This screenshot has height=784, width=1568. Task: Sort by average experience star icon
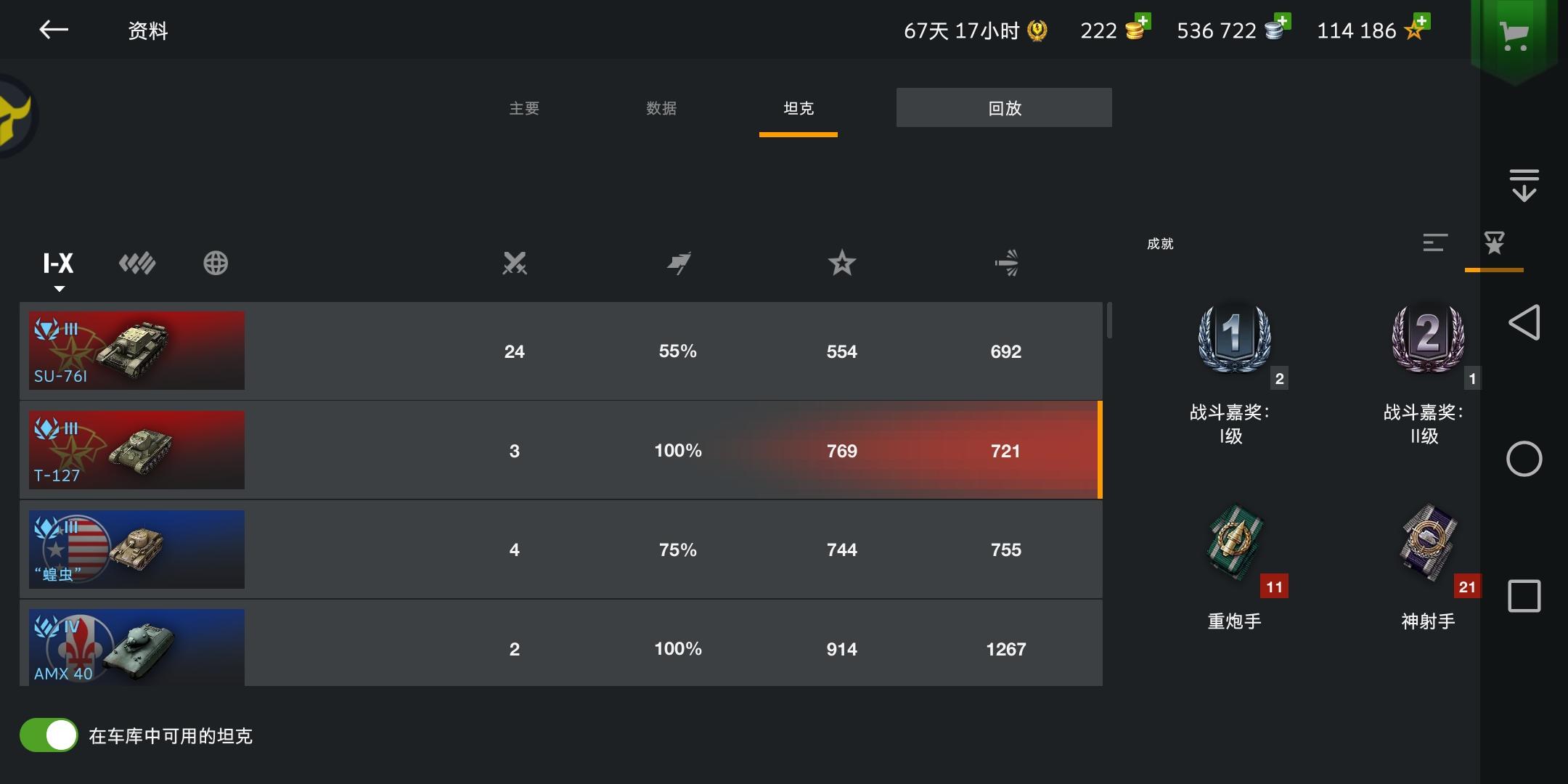point(842,263)
